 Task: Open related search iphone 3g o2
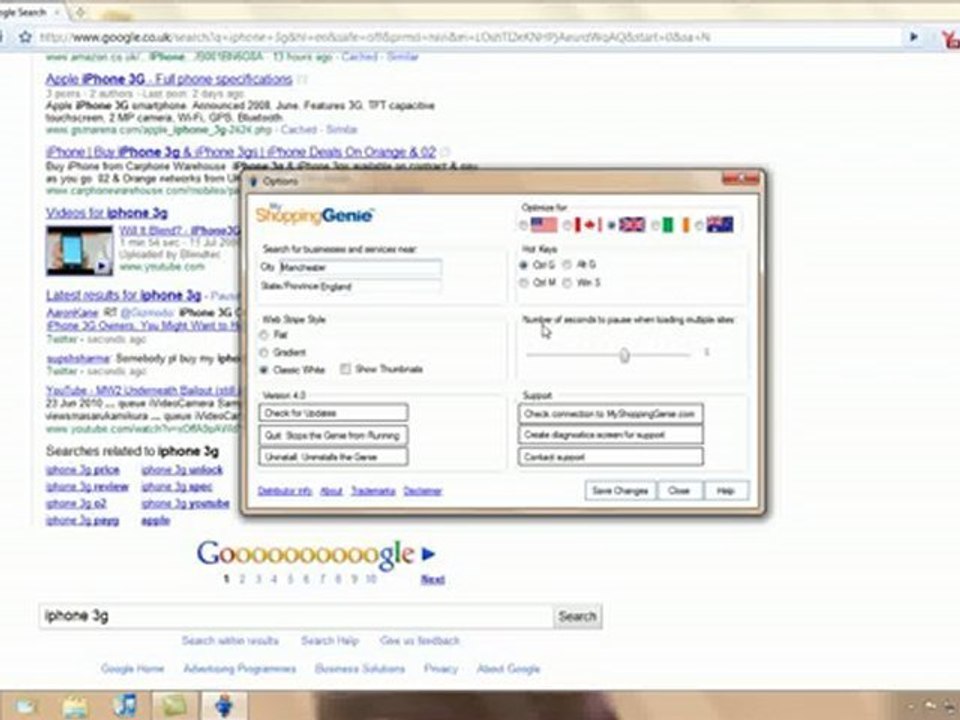click(x=76, y=504)
